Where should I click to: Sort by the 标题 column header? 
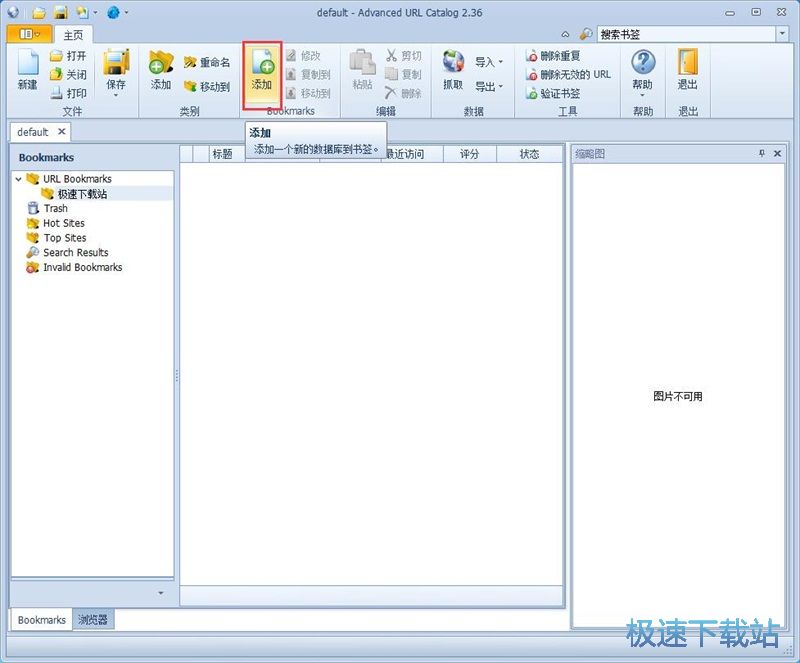227,154
